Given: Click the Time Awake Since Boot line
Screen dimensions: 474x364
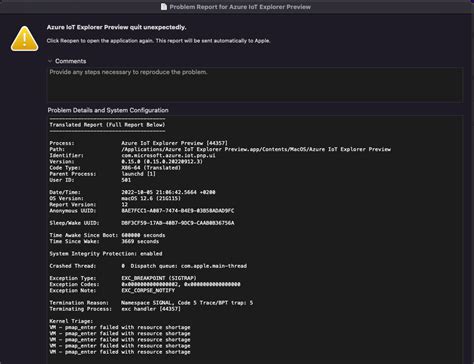Looking at the screenshot, I should [107, 235].
